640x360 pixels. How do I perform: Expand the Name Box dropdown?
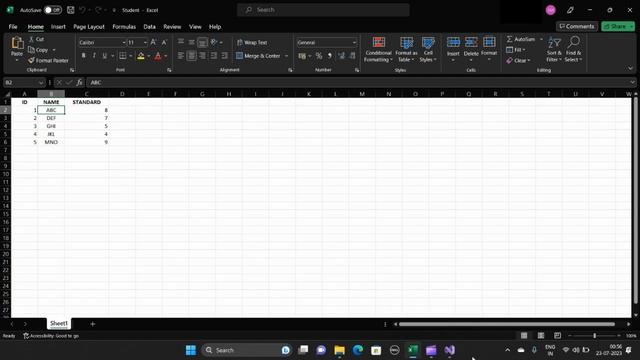41,82
